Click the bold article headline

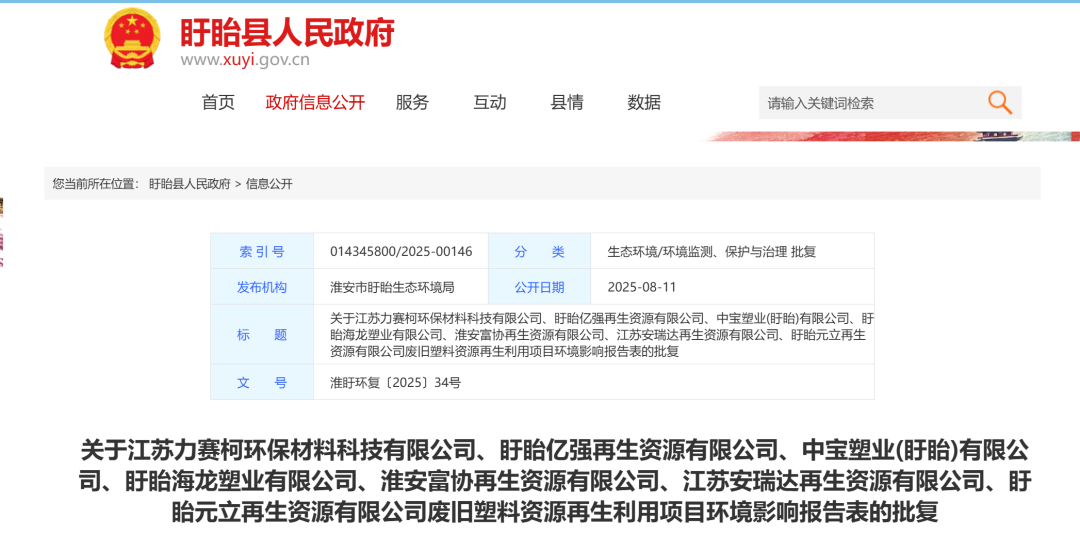(555, 481)
